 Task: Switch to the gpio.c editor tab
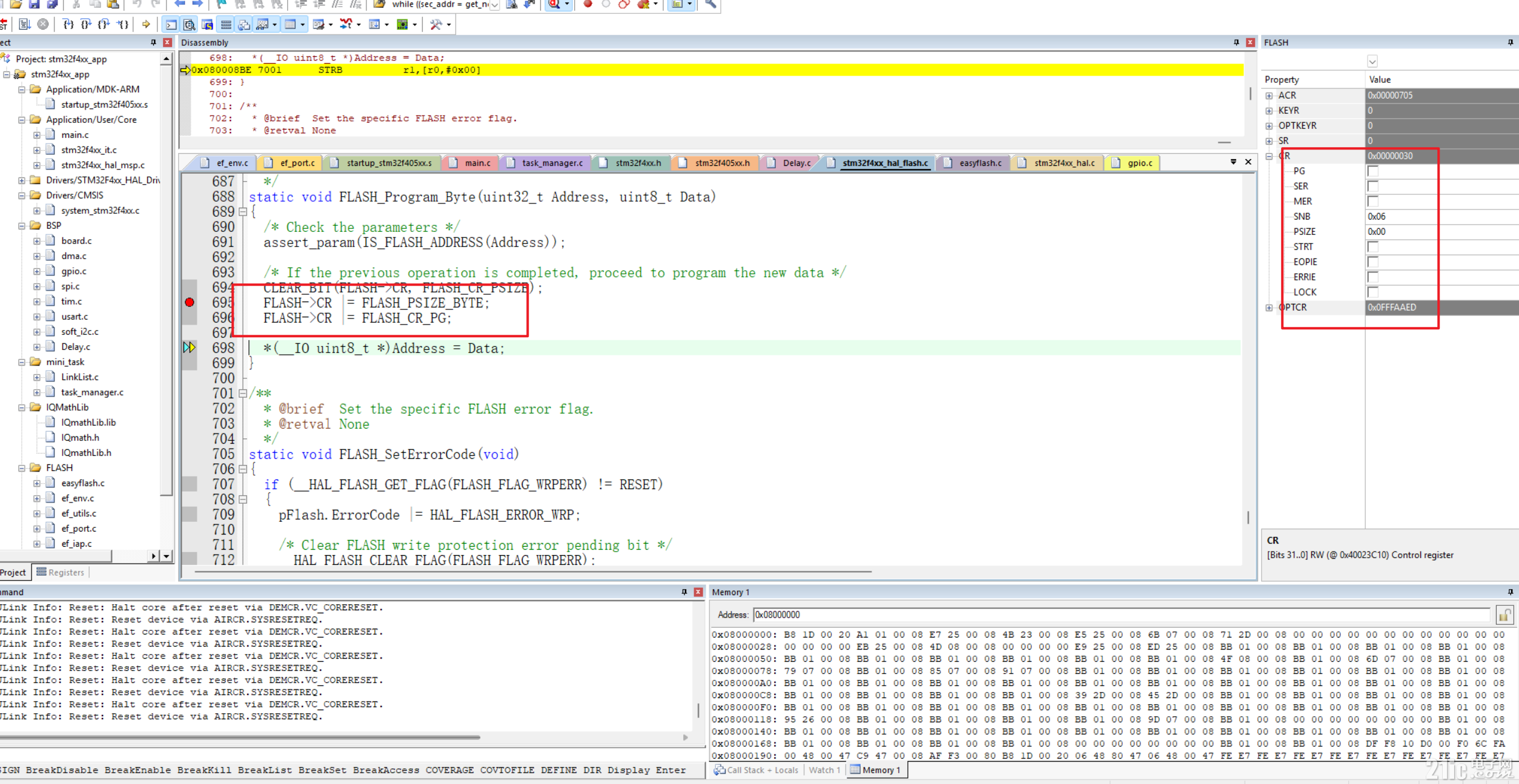click(x=1133, y=163)
